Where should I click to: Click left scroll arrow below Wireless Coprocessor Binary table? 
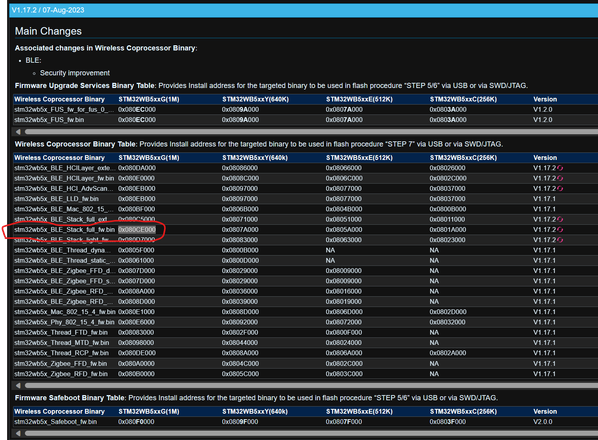[18, 385]
